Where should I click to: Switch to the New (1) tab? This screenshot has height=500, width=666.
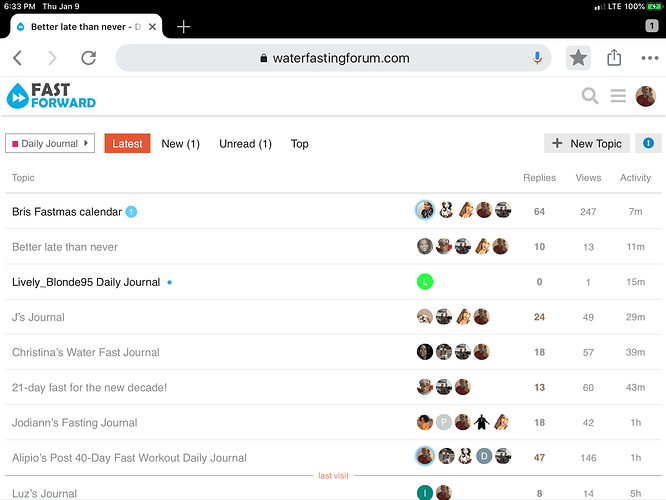181,144
